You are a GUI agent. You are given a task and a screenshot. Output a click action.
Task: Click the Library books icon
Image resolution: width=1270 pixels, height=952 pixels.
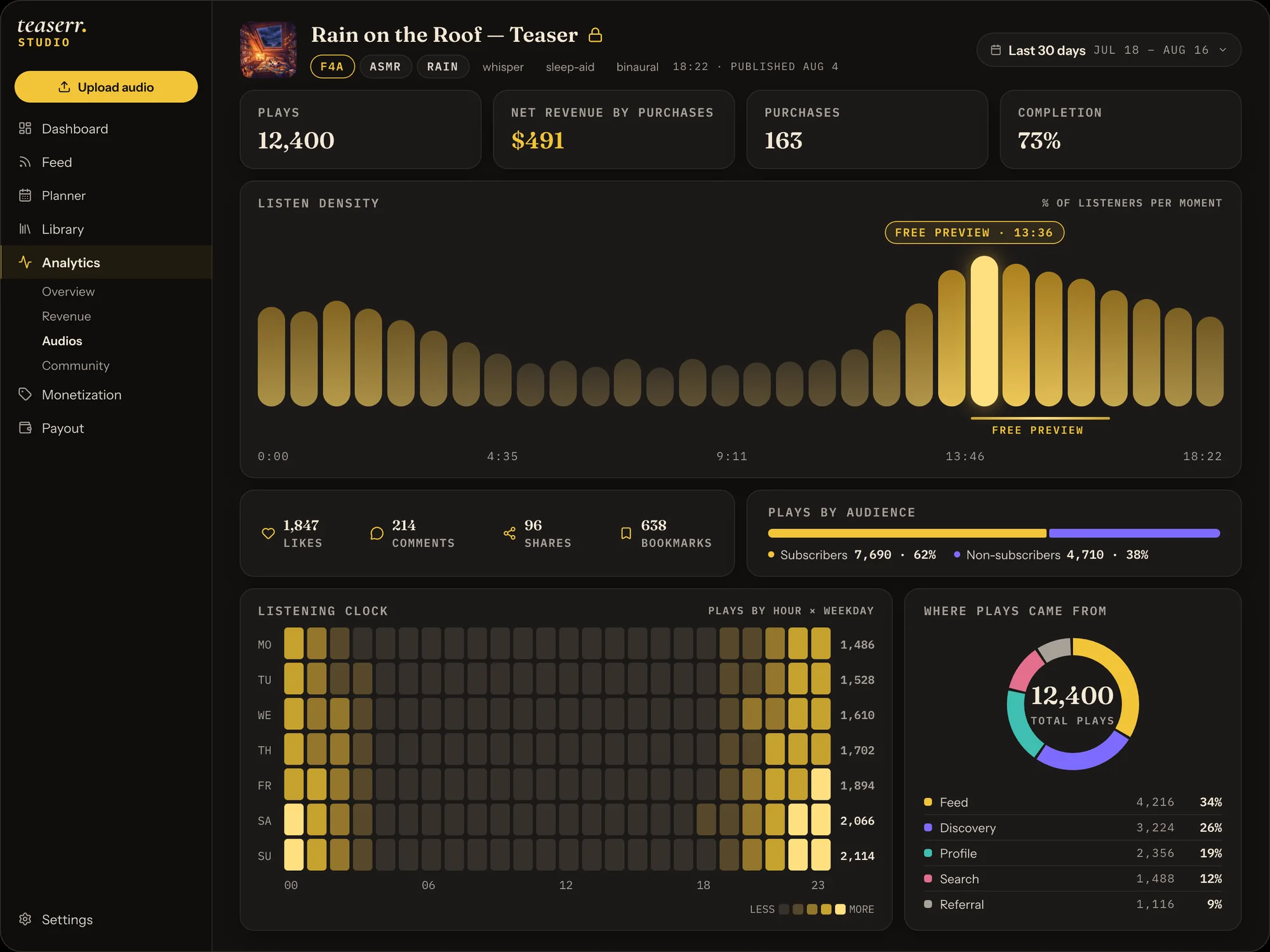click(x=25, y=229)
